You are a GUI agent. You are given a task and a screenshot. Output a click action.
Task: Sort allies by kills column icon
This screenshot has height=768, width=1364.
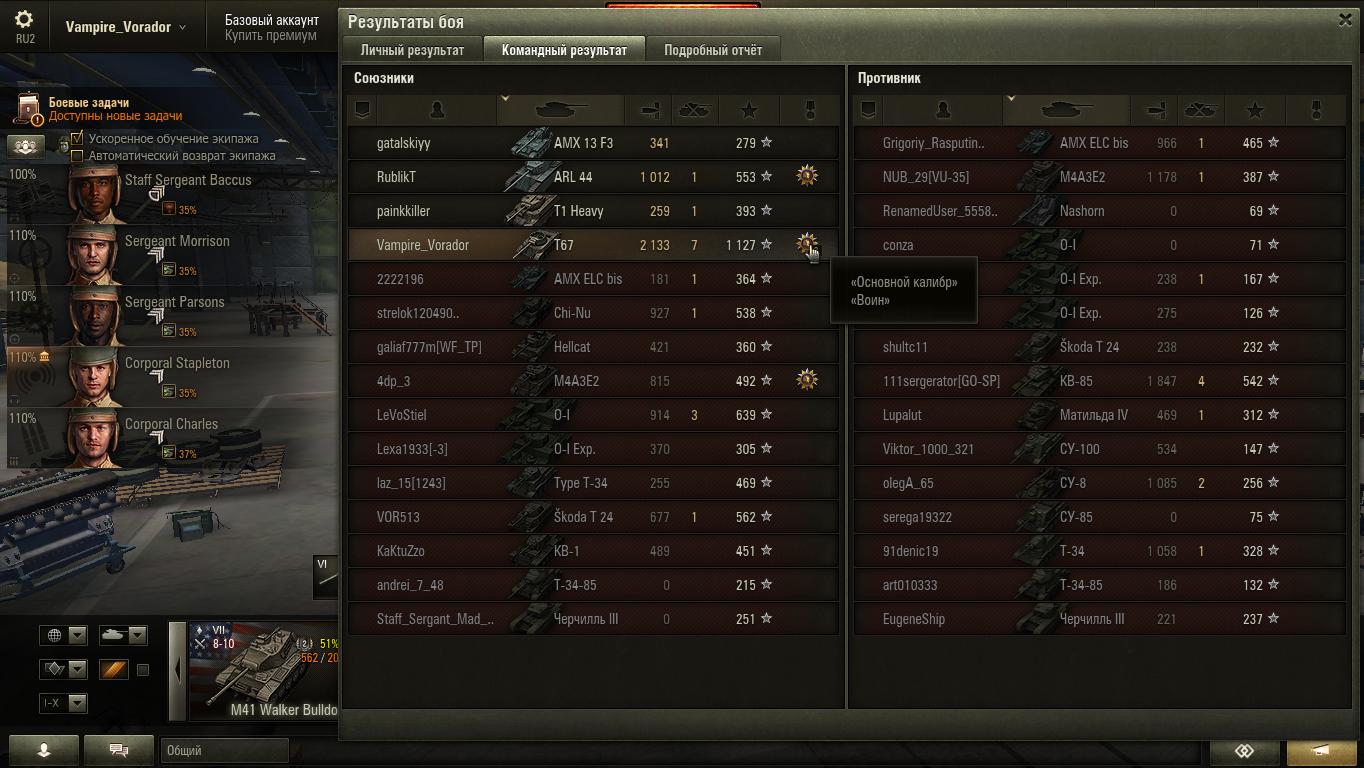tap(694, 110)
